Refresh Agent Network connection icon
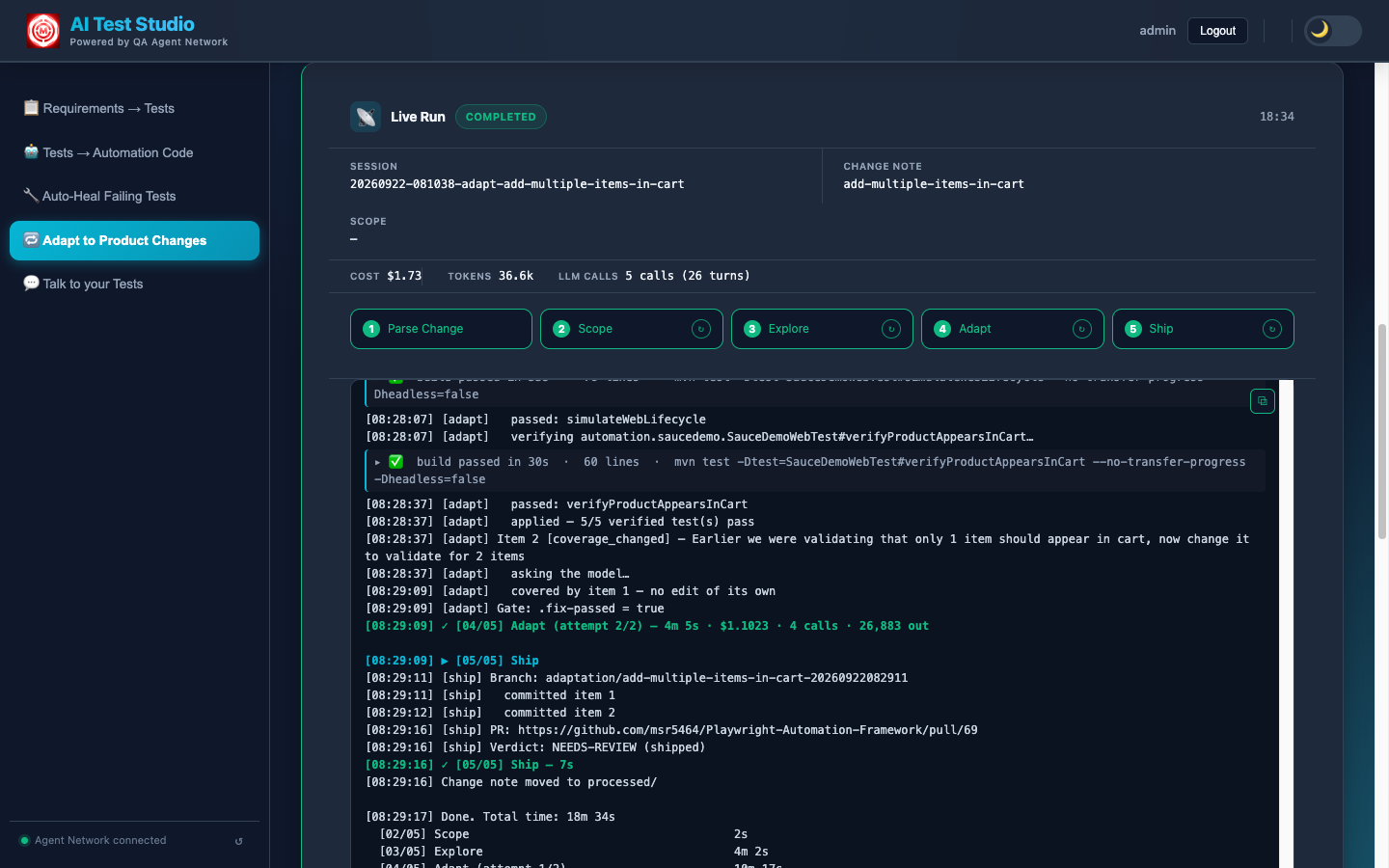Viewport: 1389px width, 868px height. click(239, 841)
